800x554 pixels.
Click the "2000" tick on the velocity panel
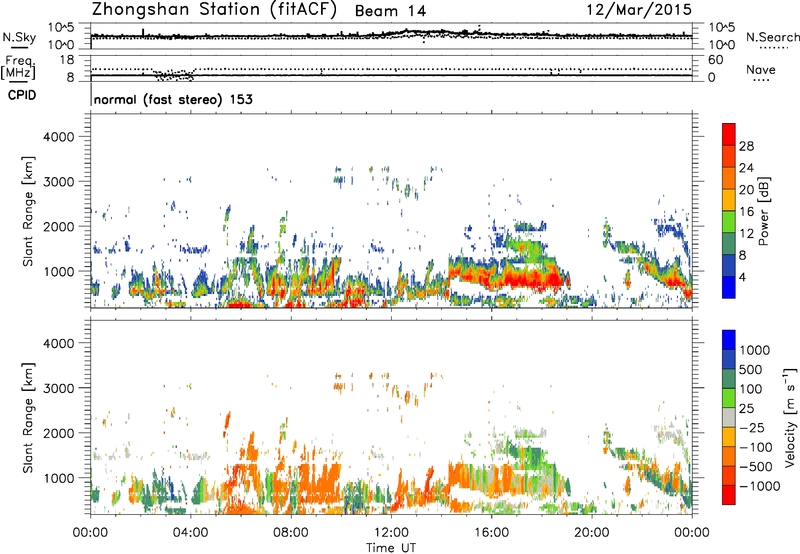pos(58,433)
